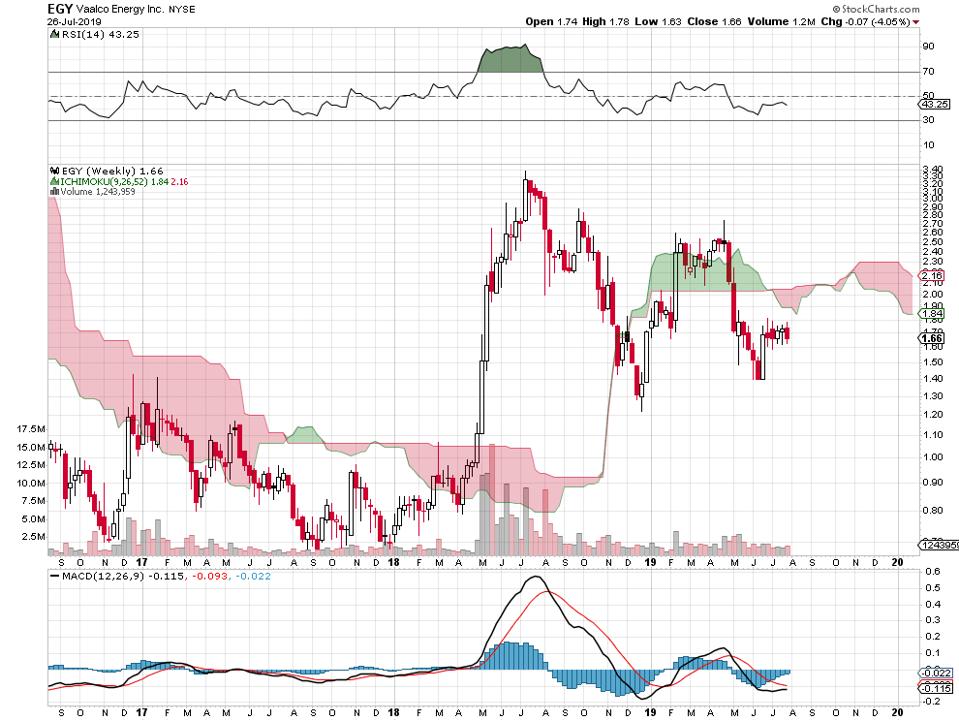Click the black -0.115 tag on MACD axis
Screen dimensions: 959x721
pos(936,689)
